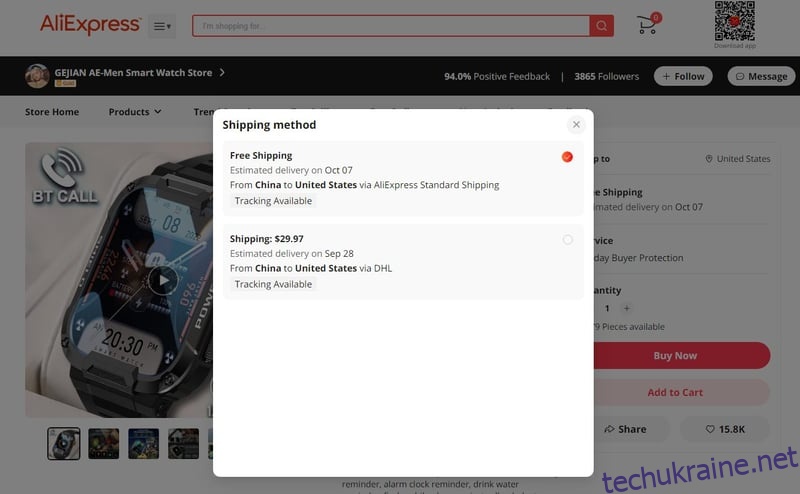
Task: Click the "Tracking Available" tag under DHL shipping
Action: pyautogui.click(x=273, y=284)
